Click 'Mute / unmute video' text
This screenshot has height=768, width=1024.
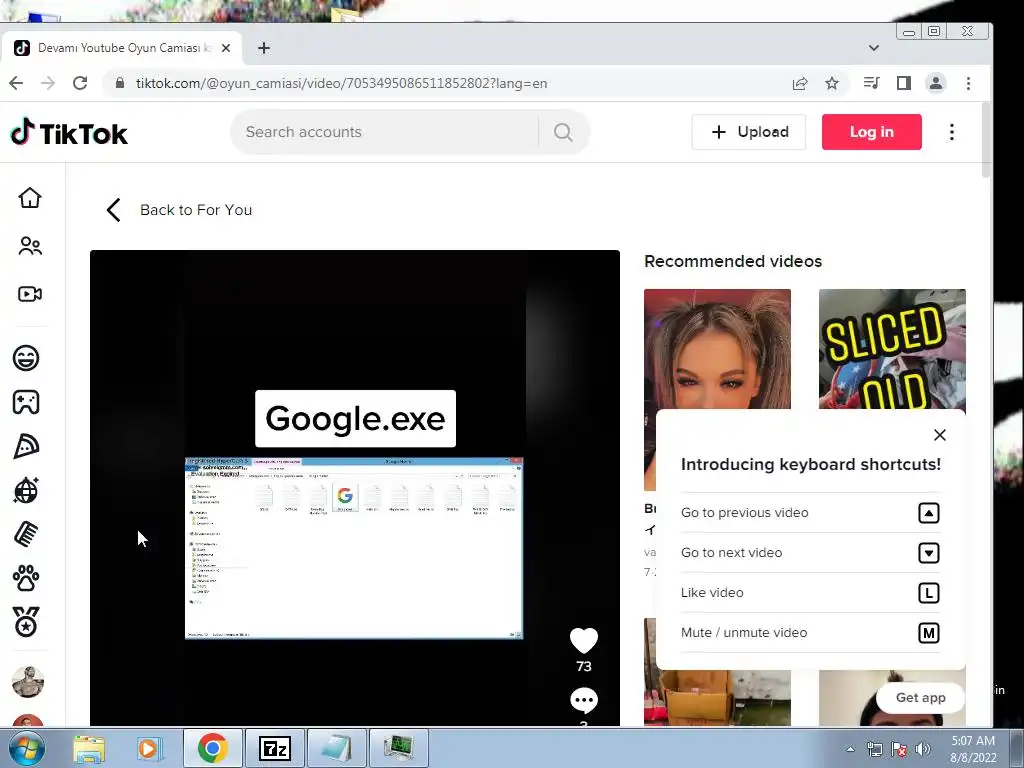744,632
